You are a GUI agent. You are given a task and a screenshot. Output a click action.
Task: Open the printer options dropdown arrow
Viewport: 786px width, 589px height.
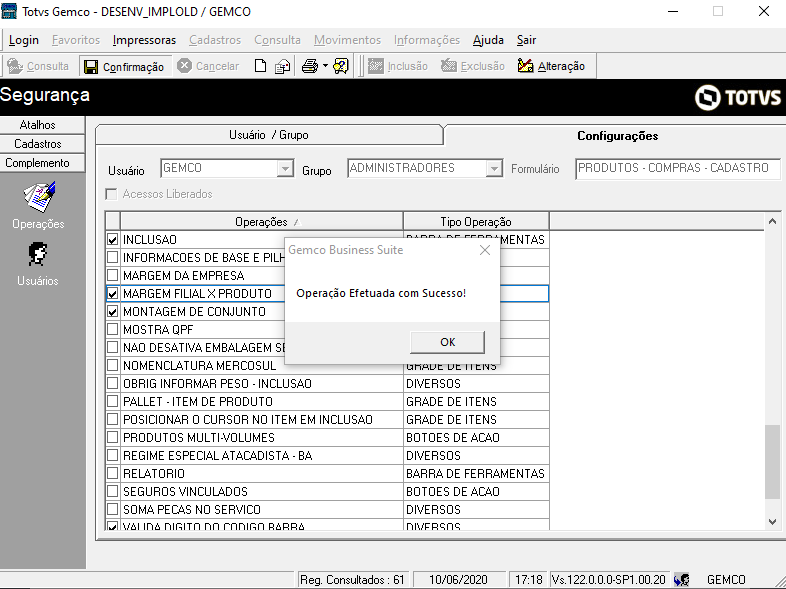click(325, 66)
